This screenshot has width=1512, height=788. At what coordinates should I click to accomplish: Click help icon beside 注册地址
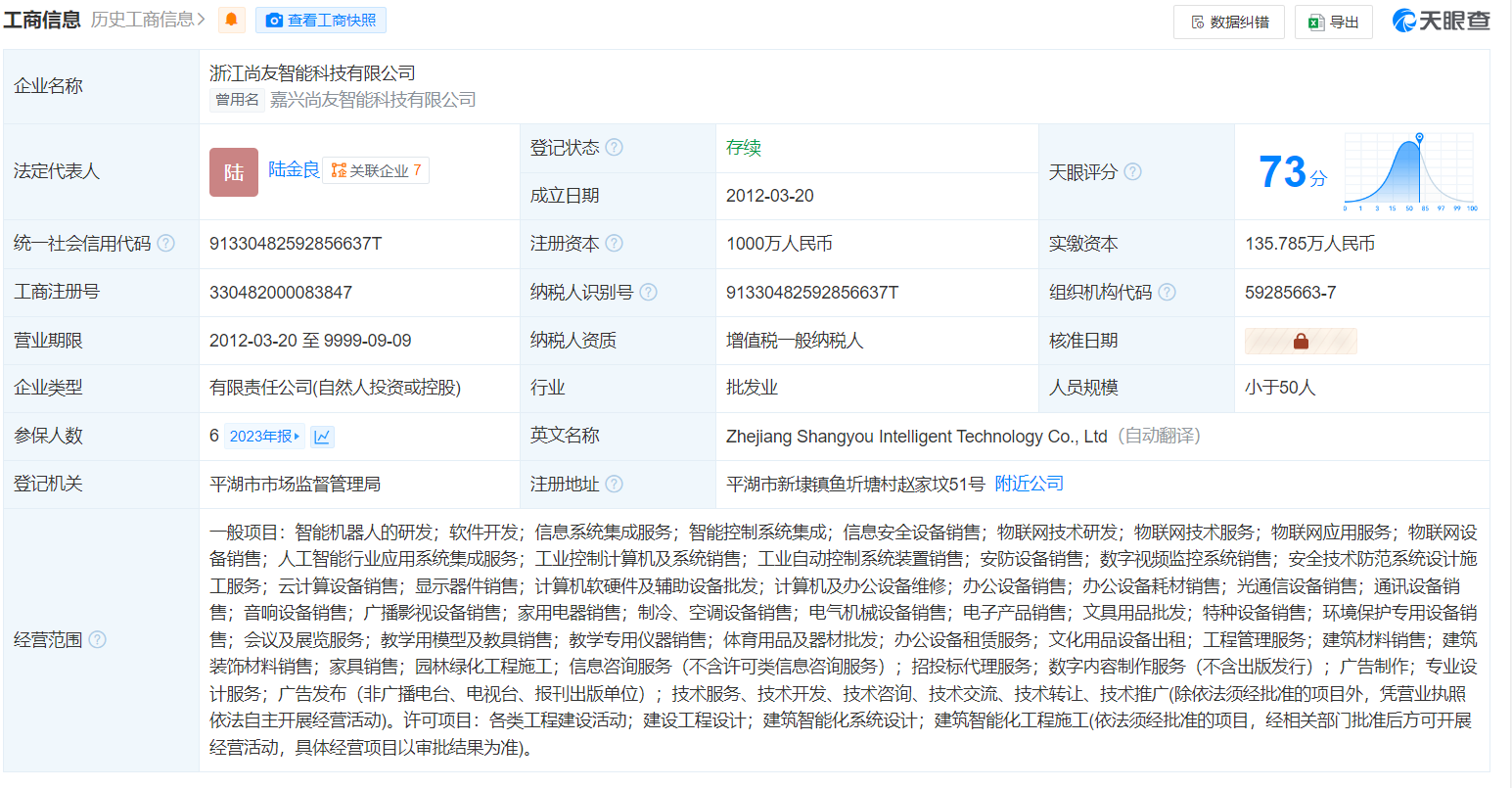coord(614,484)
